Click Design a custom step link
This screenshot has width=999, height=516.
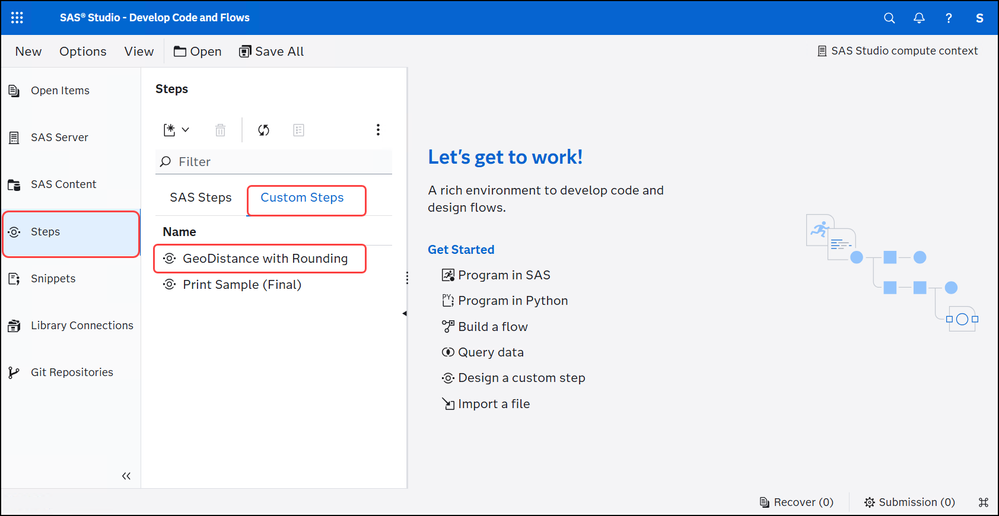click(x=514, y=378)
